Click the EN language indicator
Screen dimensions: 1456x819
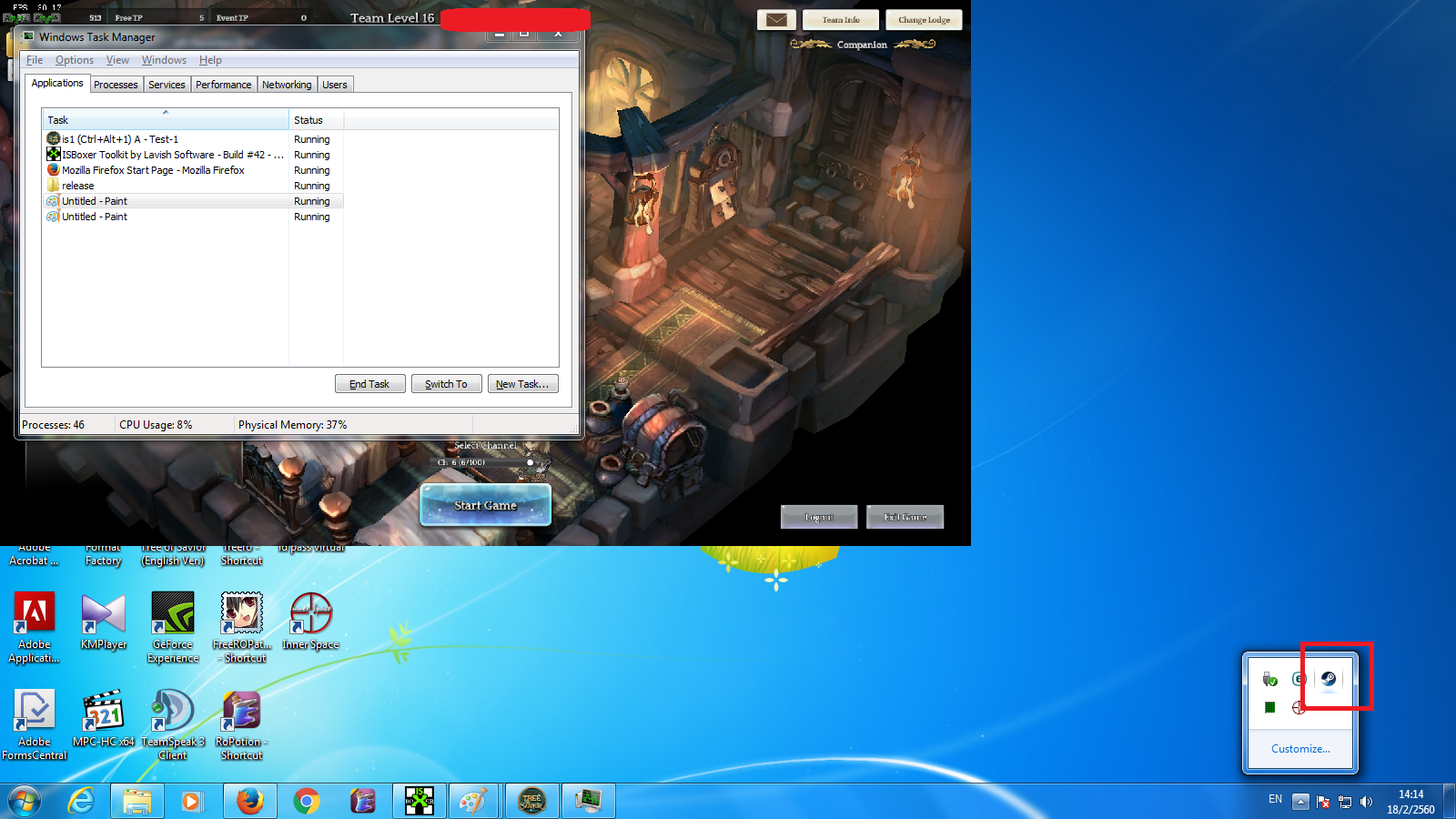1275,799
